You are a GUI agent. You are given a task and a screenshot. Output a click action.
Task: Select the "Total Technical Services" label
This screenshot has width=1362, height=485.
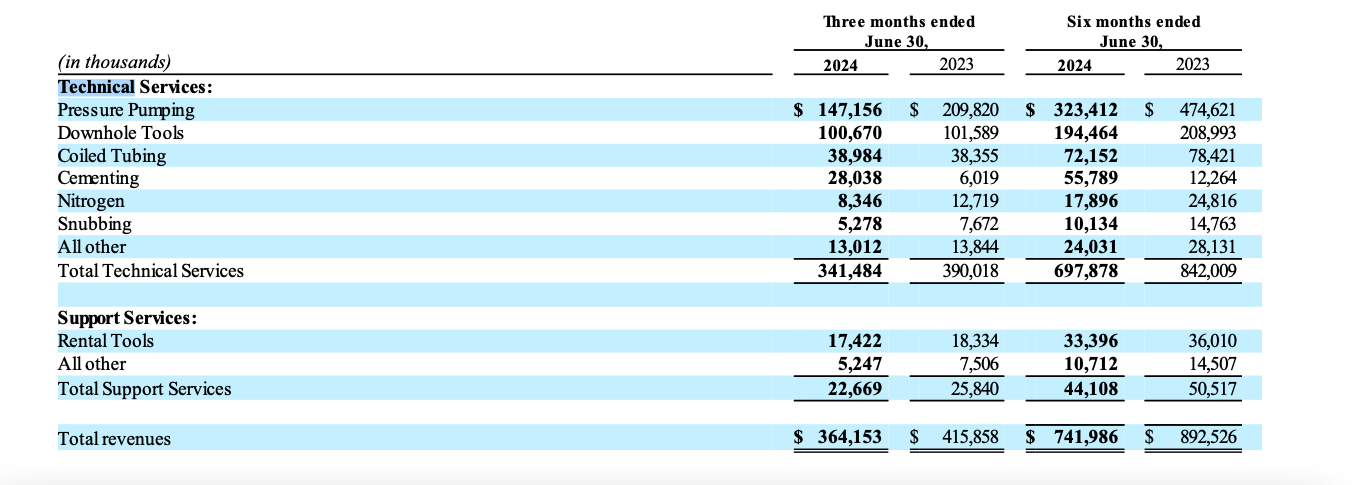(x=151, y=271)
